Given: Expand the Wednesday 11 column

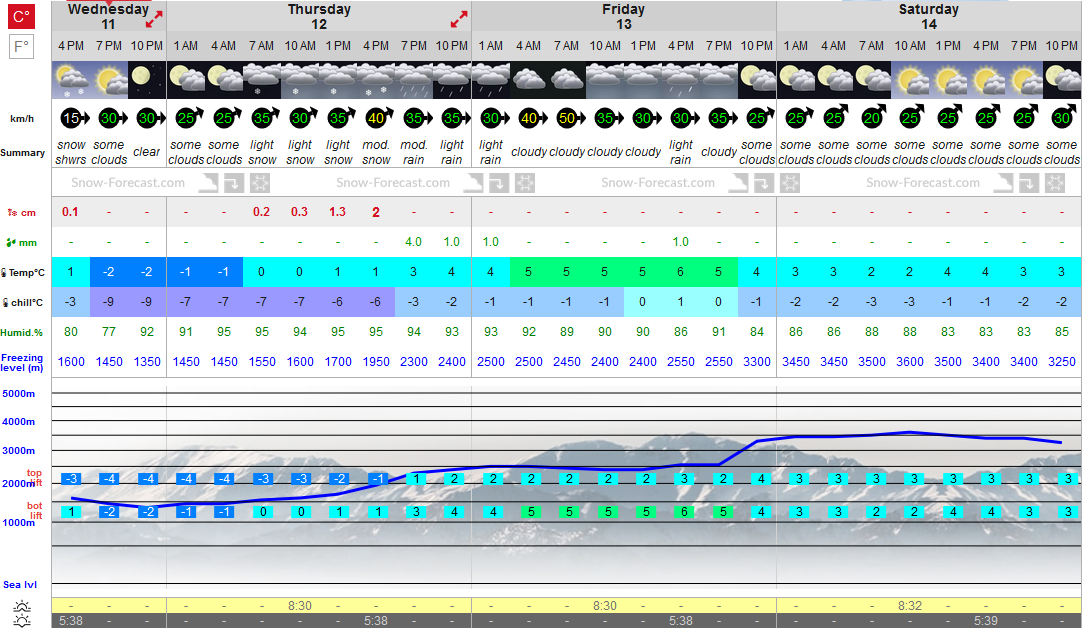Looking at the screenshot, I should [x=154, y=19].
